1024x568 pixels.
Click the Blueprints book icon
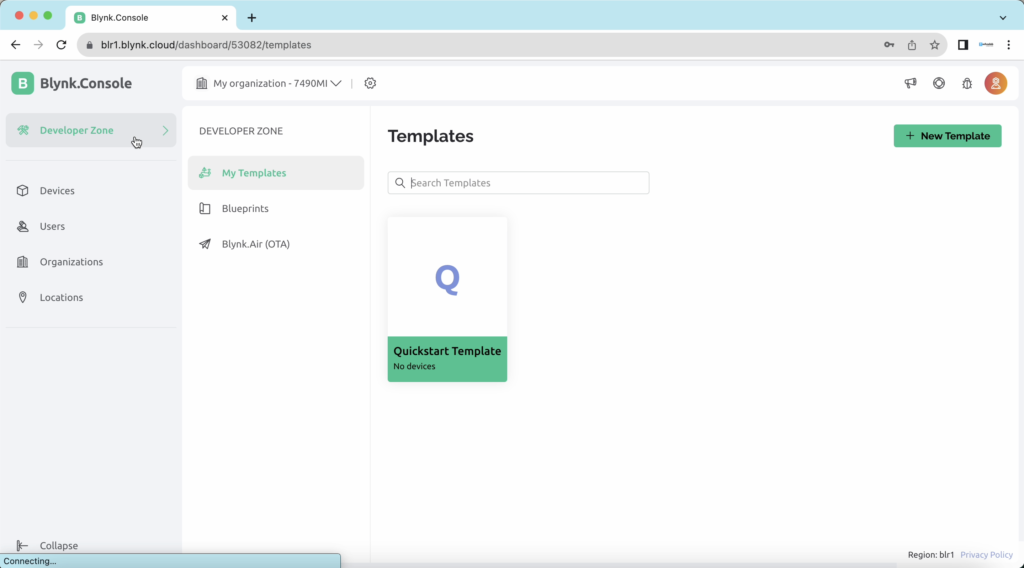point(205,208)
